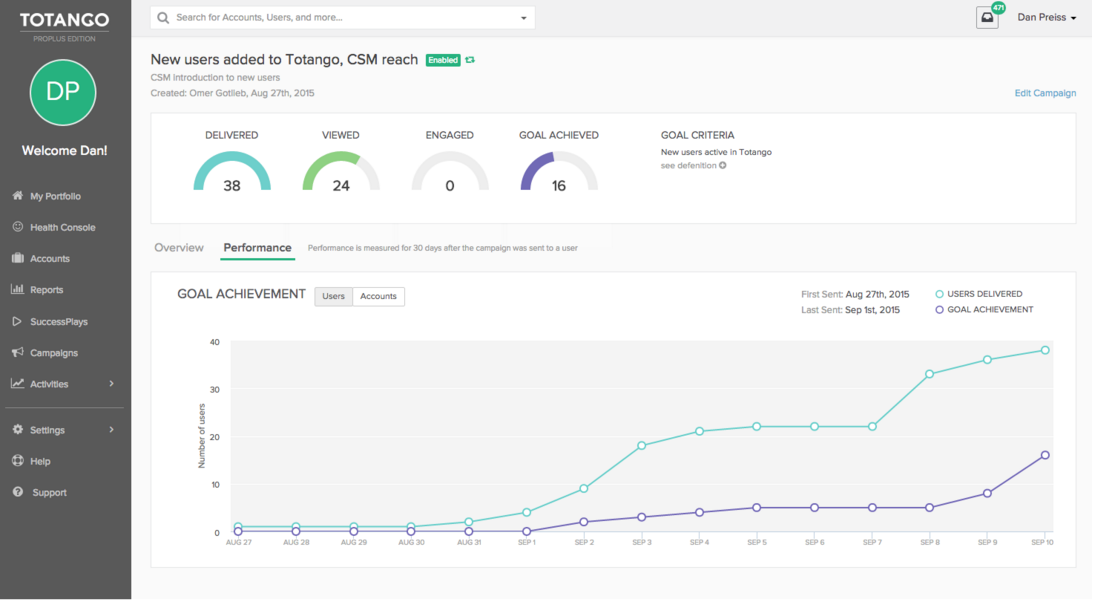
Task: Open Health Console in sidebar
Action: (x=62, y=227)
